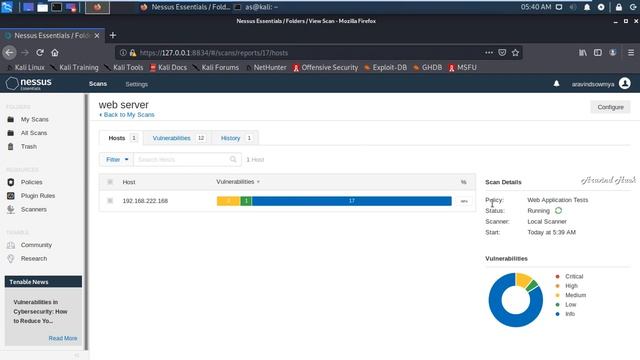Click the medium yellow segment of host bar

click(229, 201)
